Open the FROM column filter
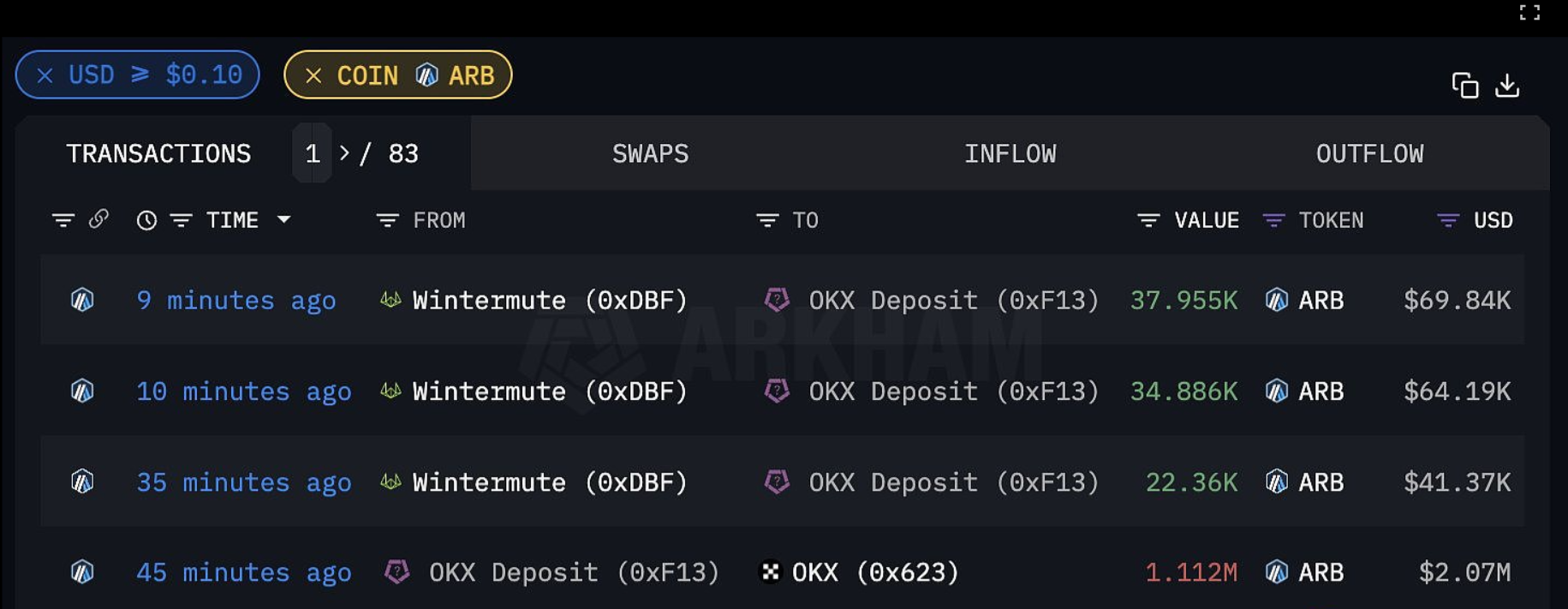Viewport: 1568px width, 609px height. [x=386, y=220]
